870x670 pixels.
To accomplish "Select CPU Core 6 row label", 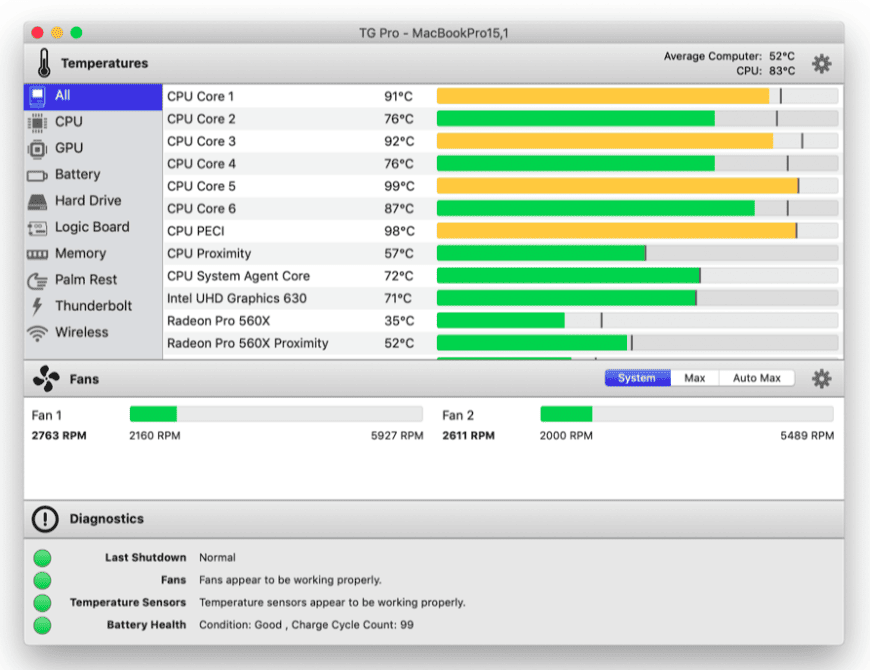I will tap(201, 209).
